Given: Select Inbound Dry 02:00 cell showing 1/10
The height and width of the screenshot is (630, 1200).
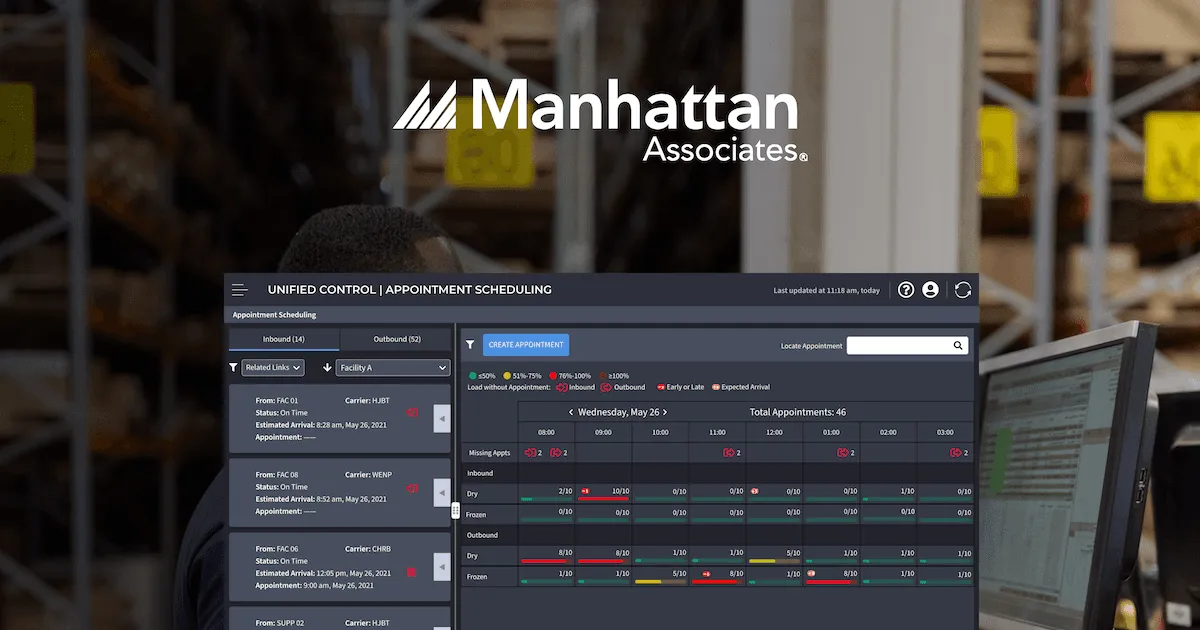Looking at the screenshot, I should (888, 494).
